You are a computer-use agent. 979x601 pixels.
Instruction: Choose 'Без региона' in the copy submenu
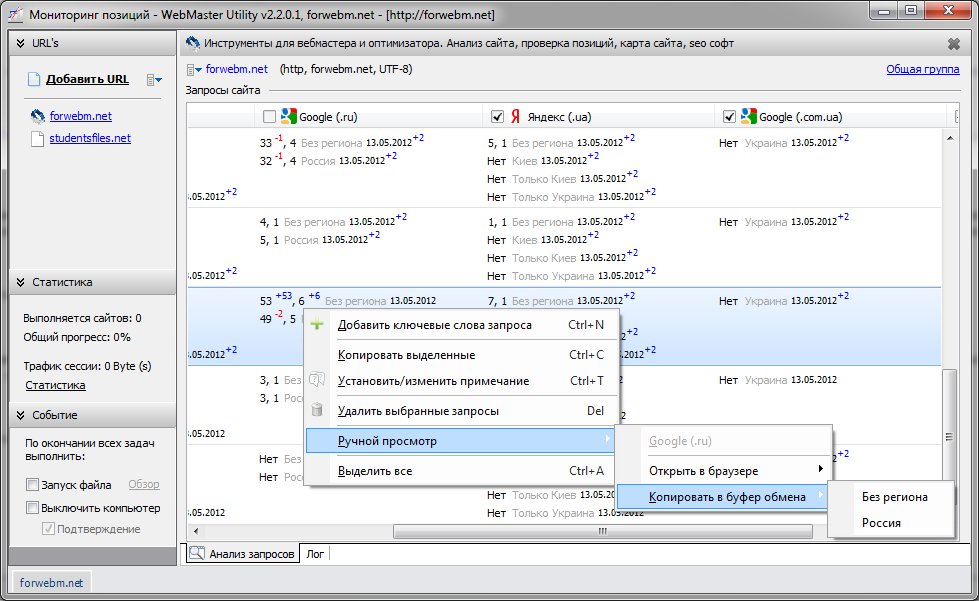point(894,497)
